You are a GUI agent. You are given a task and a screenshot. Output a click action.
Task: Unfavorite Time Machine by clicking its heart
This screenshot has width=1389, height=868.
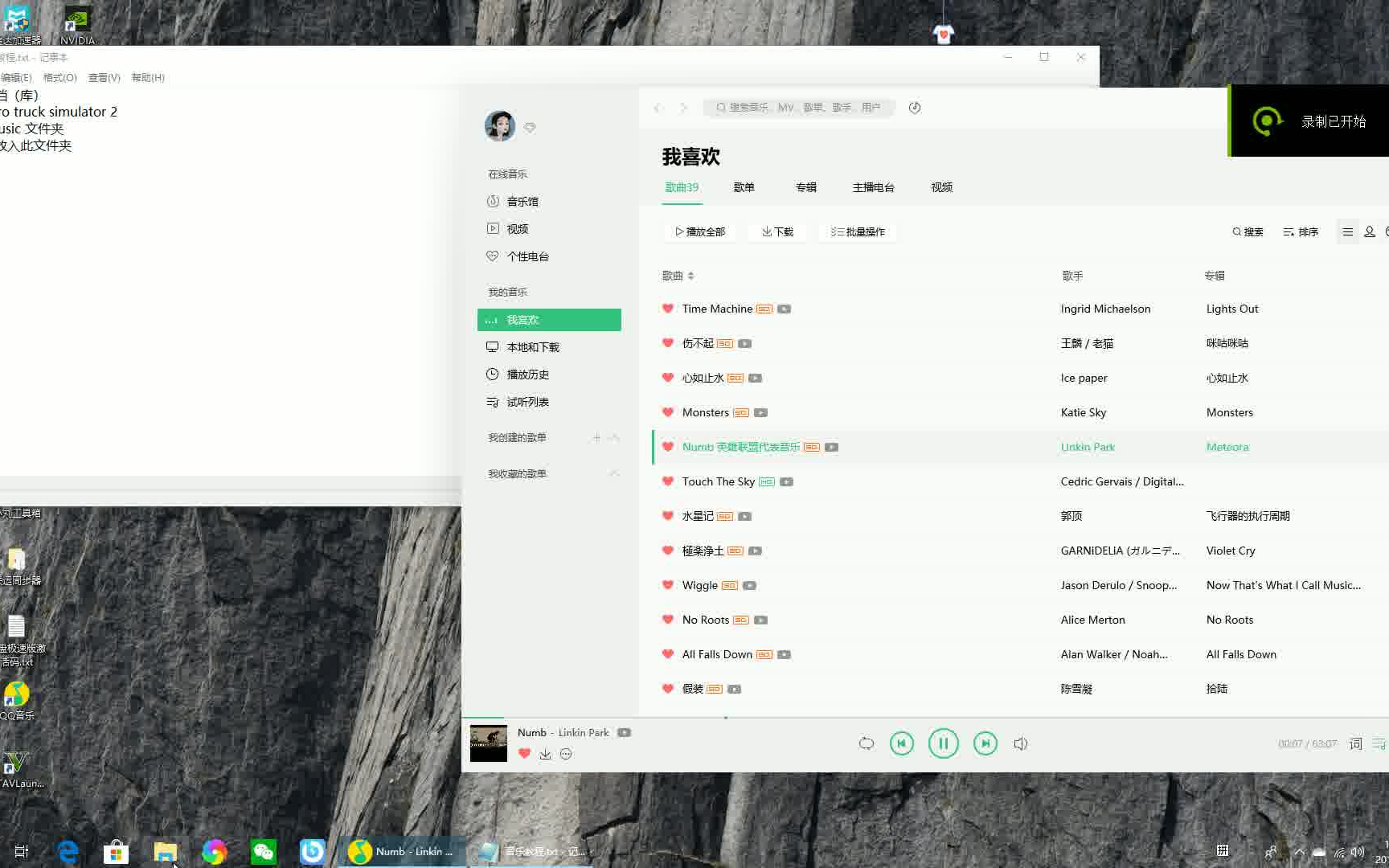click(x=668, y=309)
